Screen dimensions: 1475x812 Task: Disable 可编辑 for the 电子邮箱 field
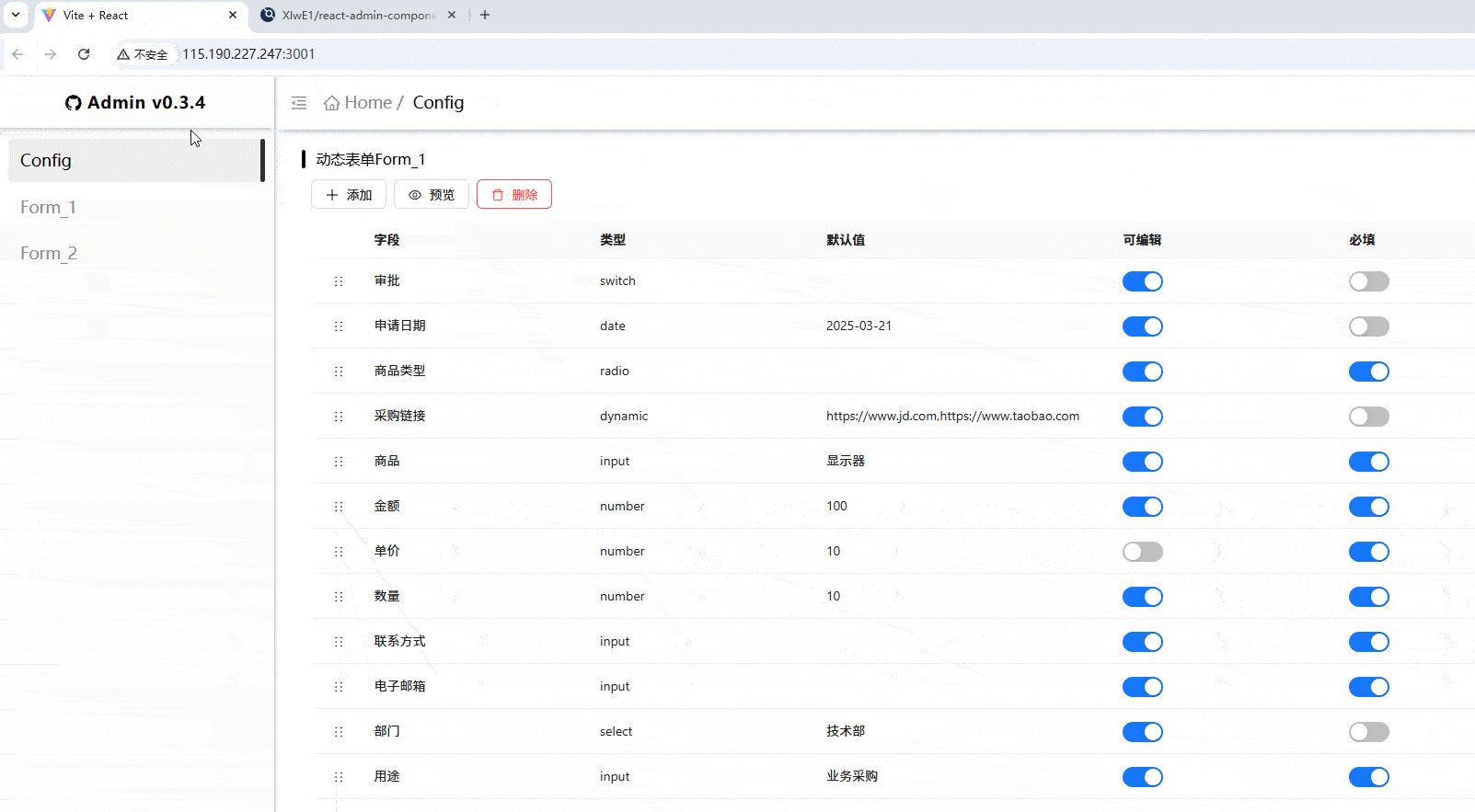tap(1143, 687)
